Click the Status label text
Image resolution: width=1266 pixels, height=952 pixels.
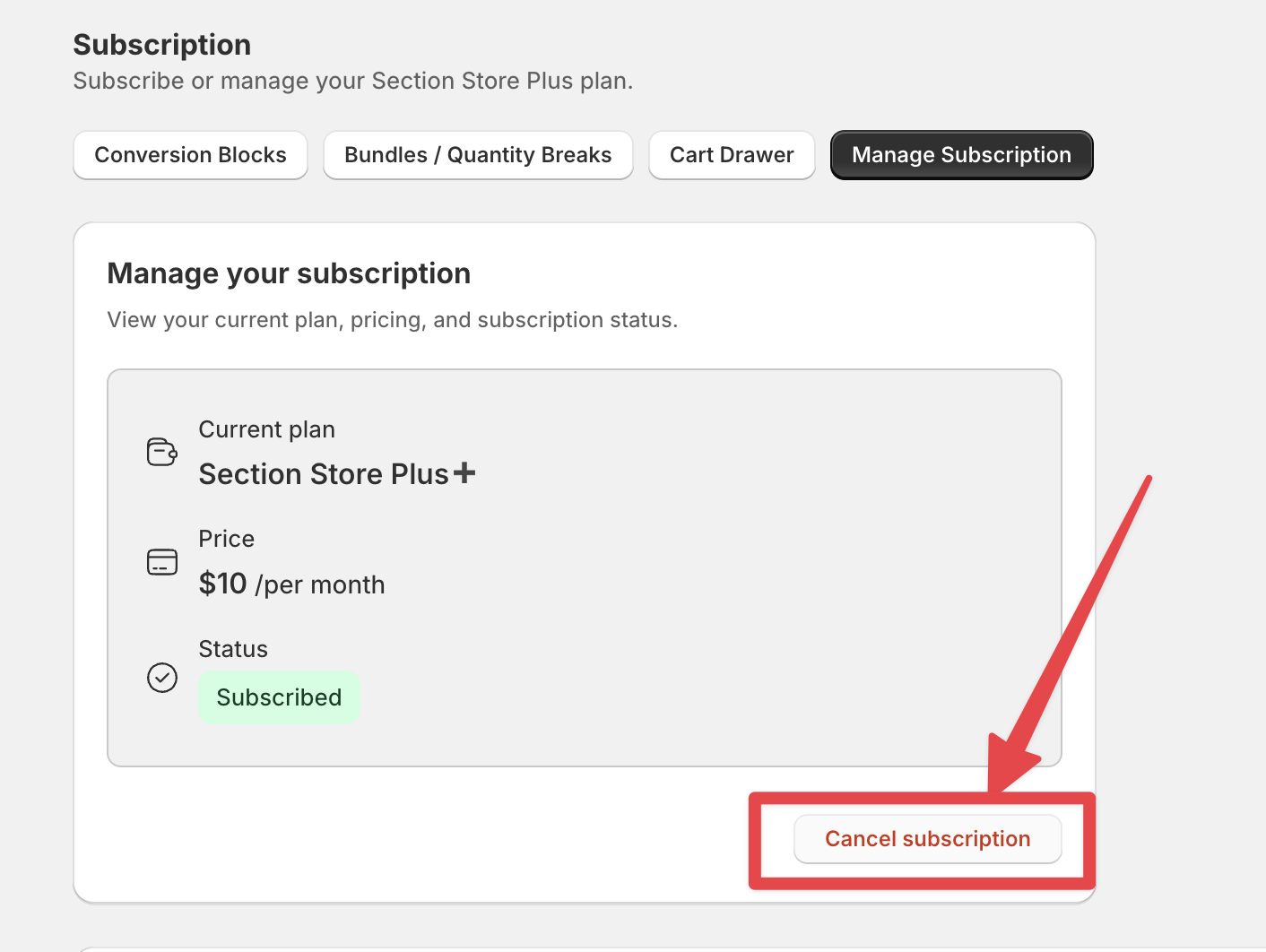pos(233,649)
